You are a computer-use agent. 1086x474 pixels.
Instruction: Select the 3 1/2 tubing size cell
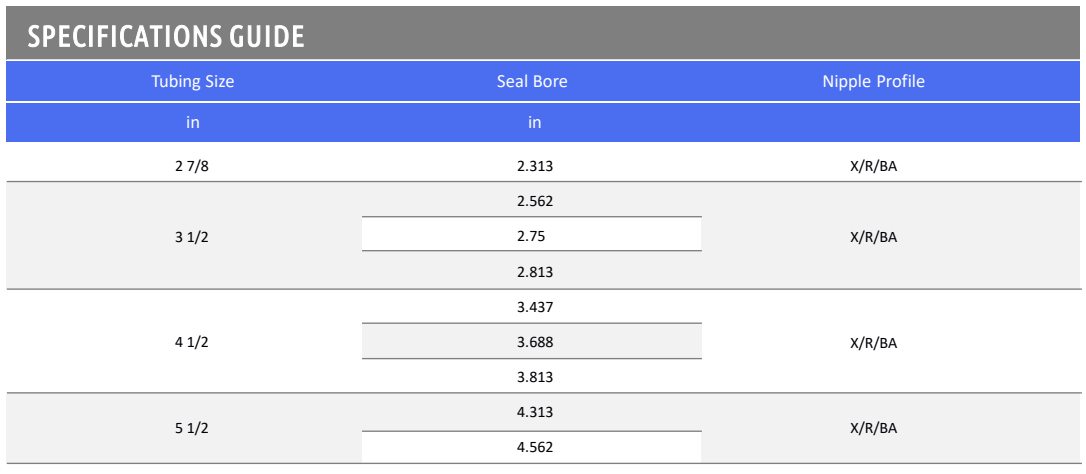coord(192,237)
